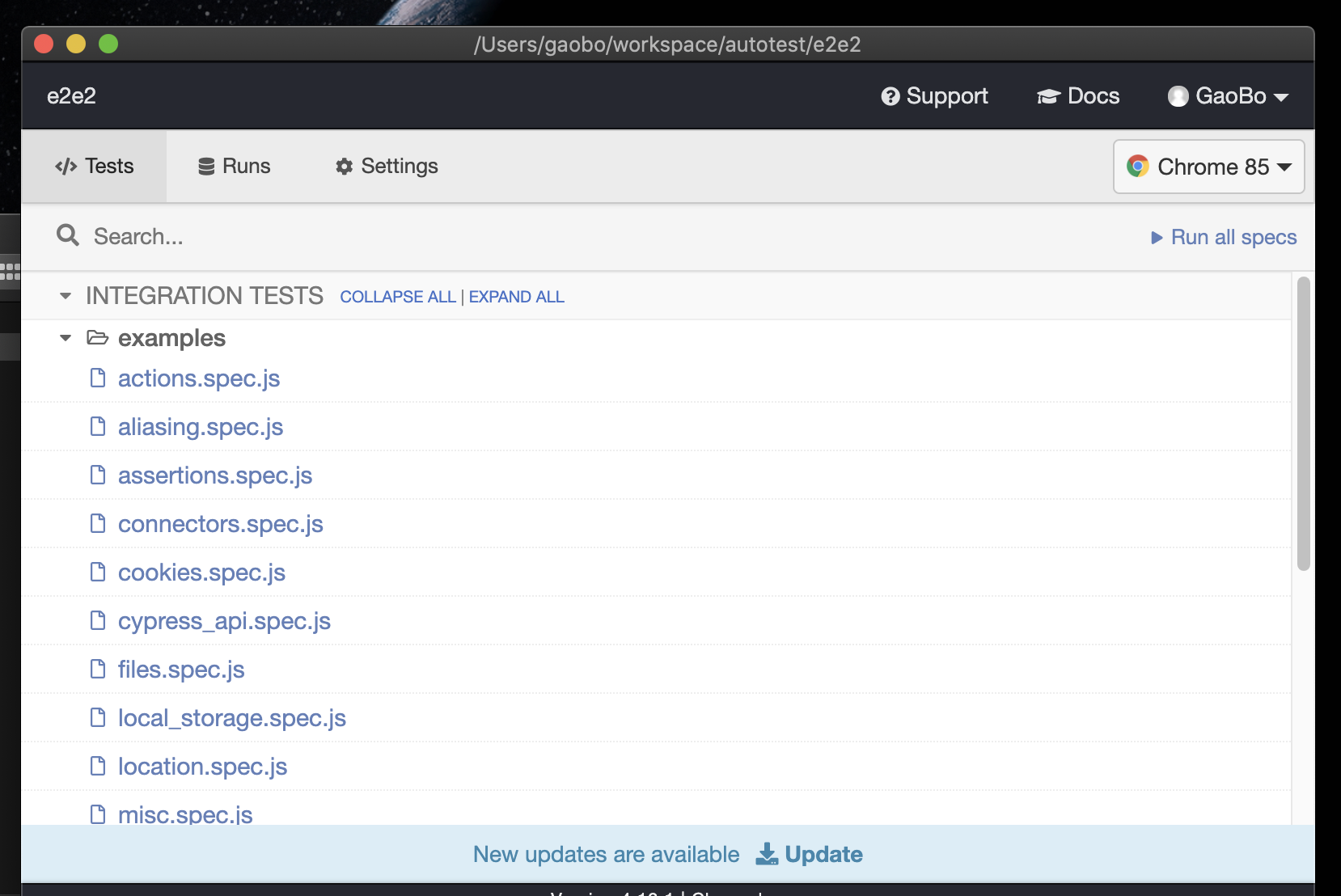Screen dimensions: 1341x896
Task: Click EXPAND ALL
Action: click(517, 297)
